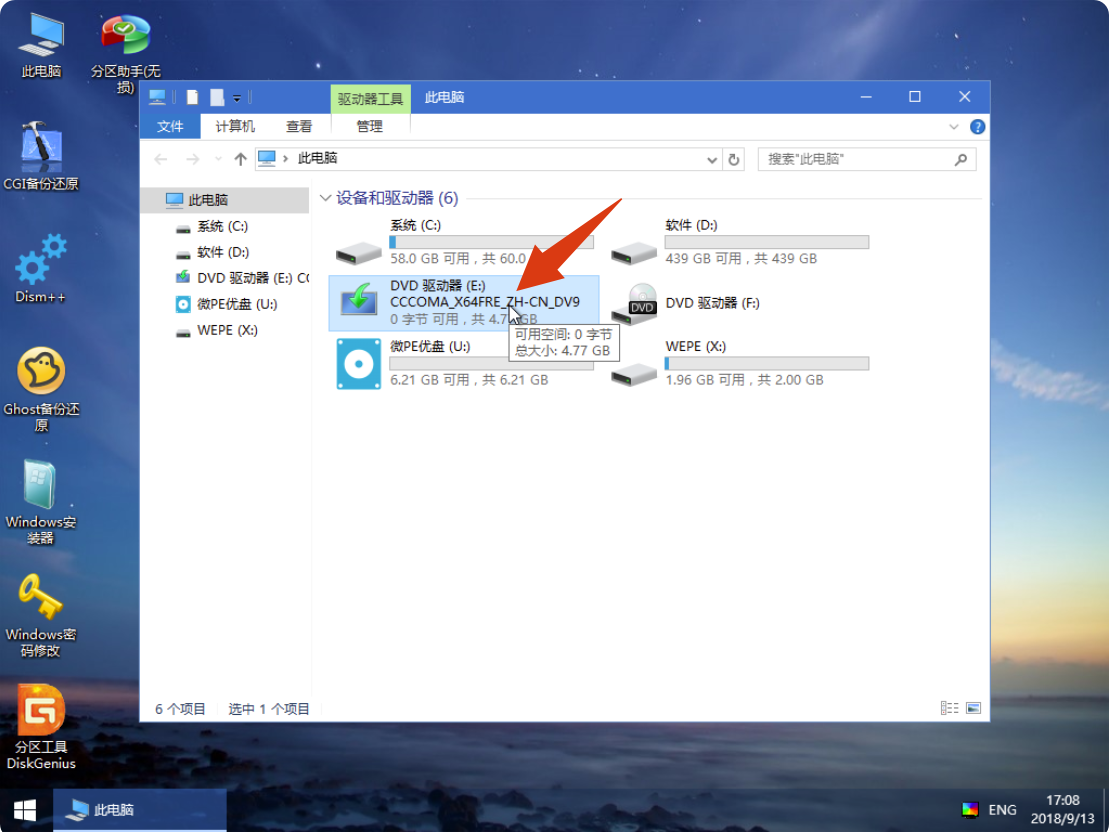Open the Partition Assistant desktop icon
The width and height of the screenshot is (1109, 839).
pos(125,38)
